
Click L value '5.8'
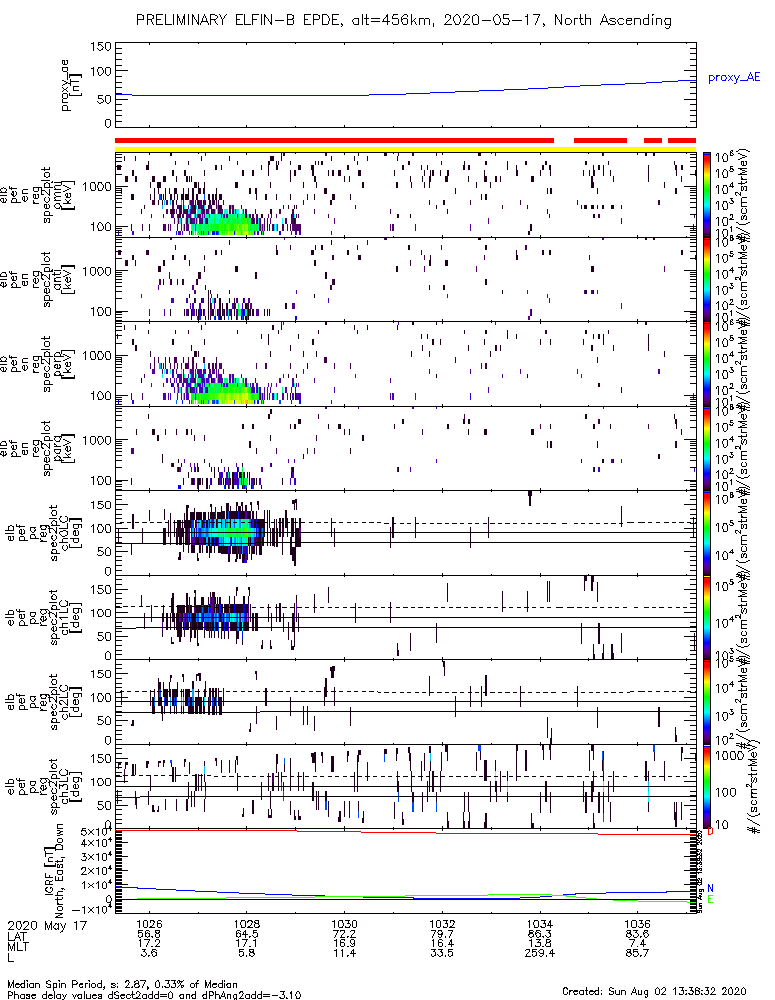pos(247,953)
